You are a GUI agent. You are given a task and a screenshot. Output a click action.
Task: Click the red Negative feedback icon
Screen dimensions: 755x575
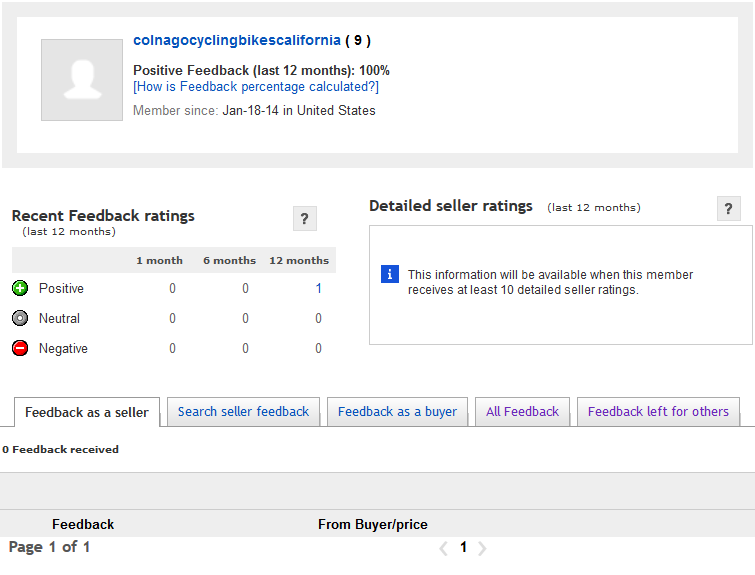[20, 348]
